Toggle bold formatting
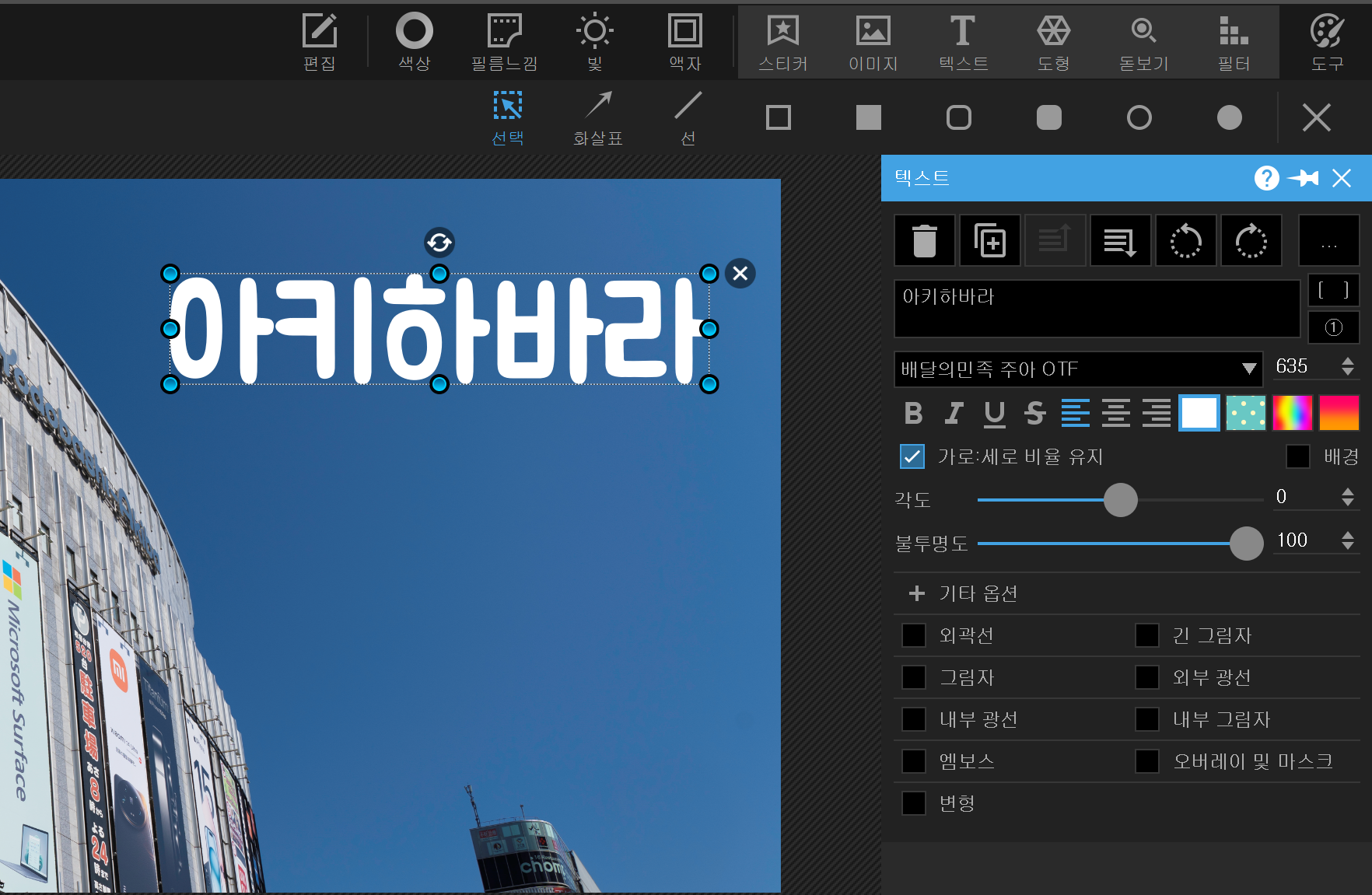This screenshot has height=895, width=1372. pos(914,413)
